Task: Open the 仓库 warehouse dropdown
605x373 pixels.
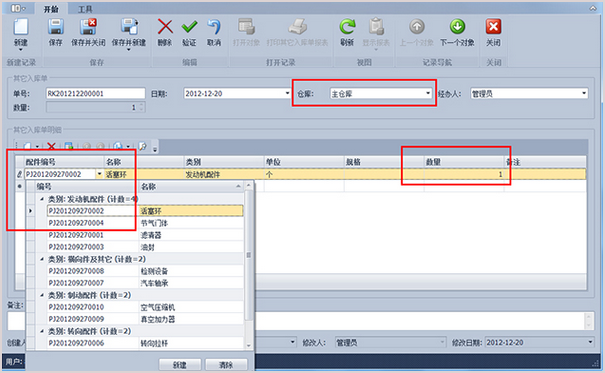Action: (428, 93)
